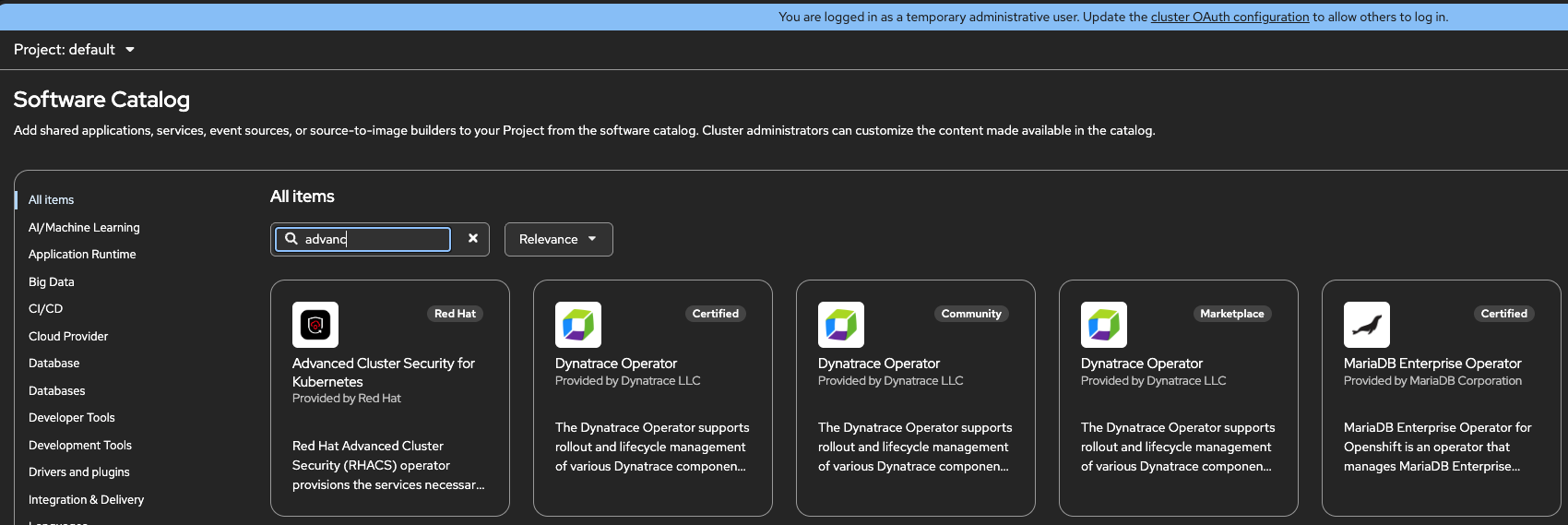Select the Drivers and plugins category

(x=79, y=472)
